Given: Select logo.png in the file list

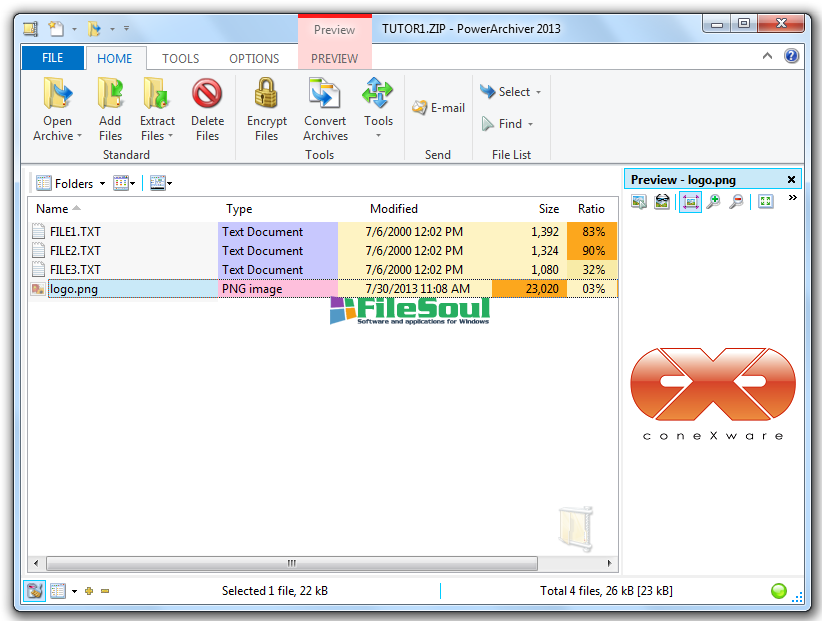Looking at the screenshot, I should click(x=74, y=289).
